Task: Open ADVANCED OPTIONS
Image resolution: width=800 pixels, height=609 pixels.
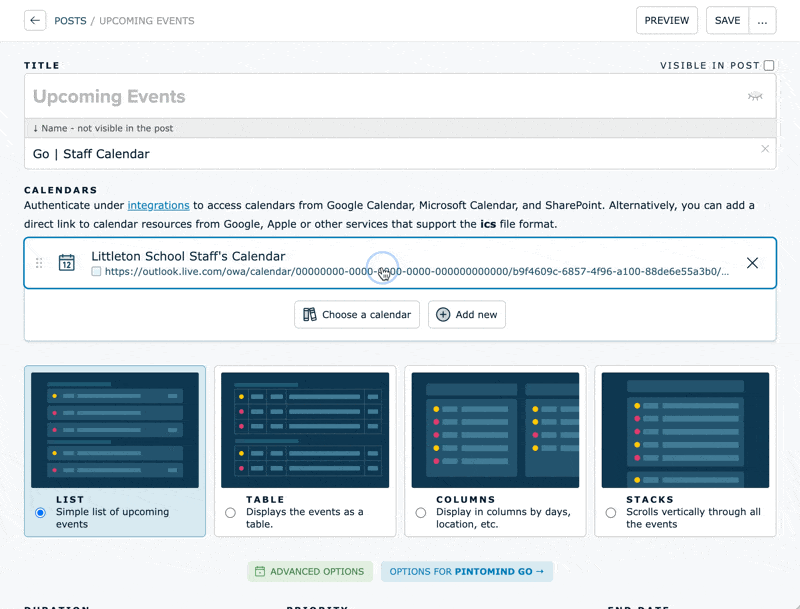Action: tap(310, 571)
